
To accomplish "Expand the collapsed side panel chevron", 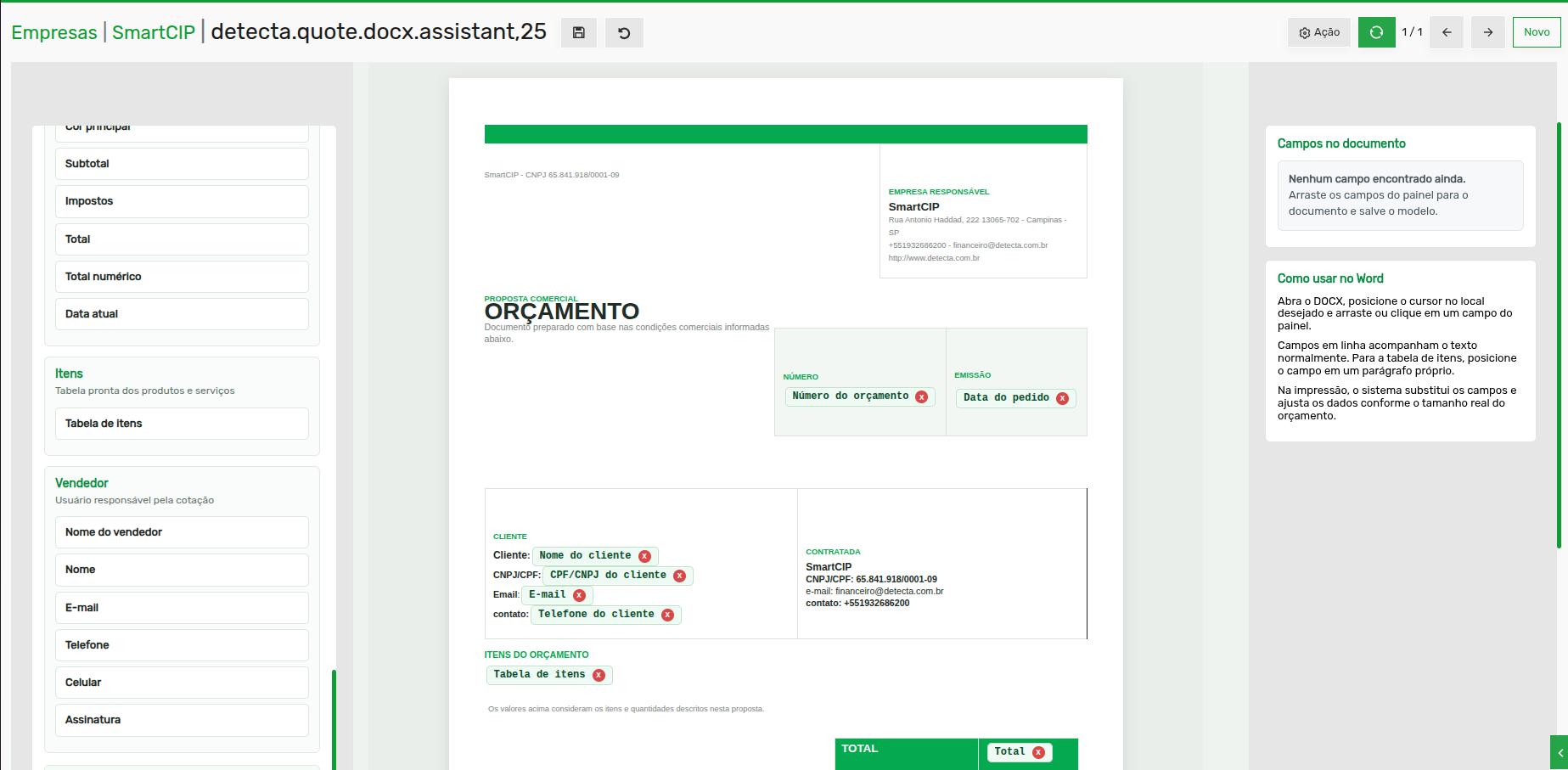I will pos(1560,753).
